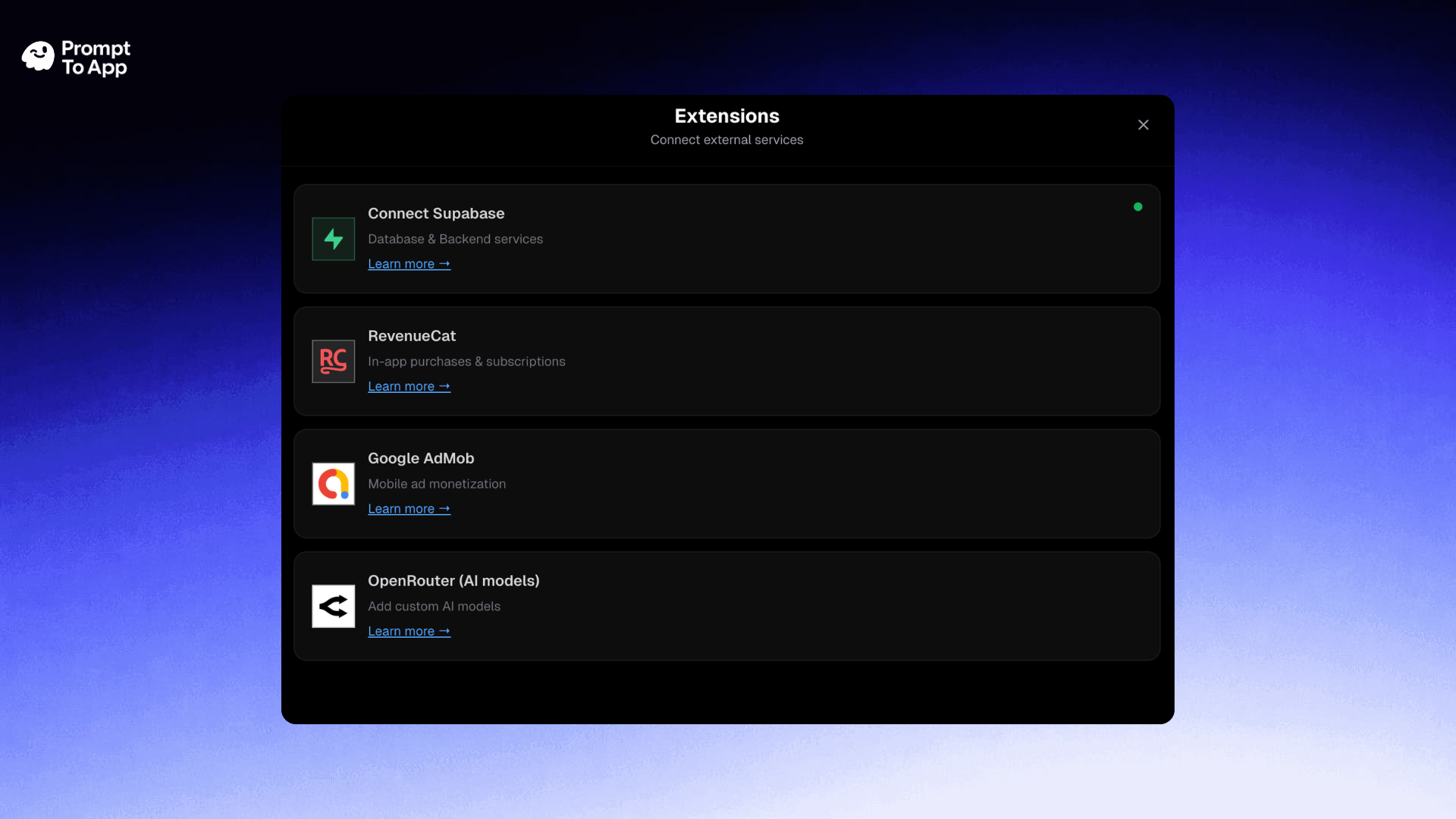Click the arrow in Supabase Learn more link

pos(444,264)
